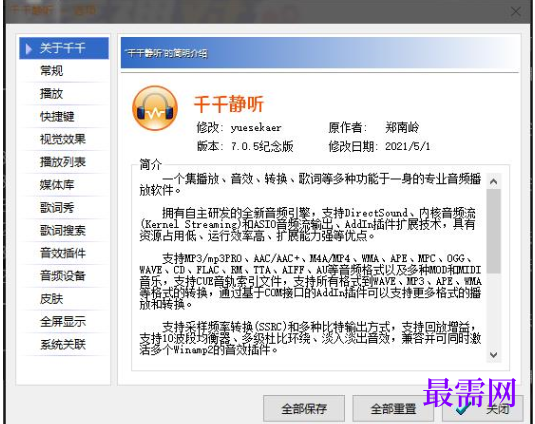Screen dimensions: 535x424
Task: Open 视觉效果 settings
Action: pyautogui.click(x=64, y=139)
